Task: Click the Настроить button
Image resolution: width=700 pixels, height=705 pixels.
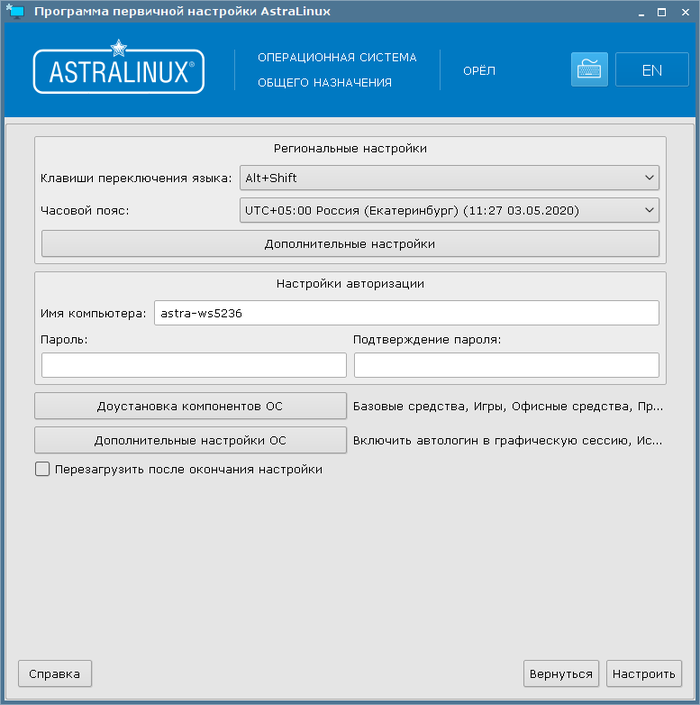Action: [x=644, y=674]
